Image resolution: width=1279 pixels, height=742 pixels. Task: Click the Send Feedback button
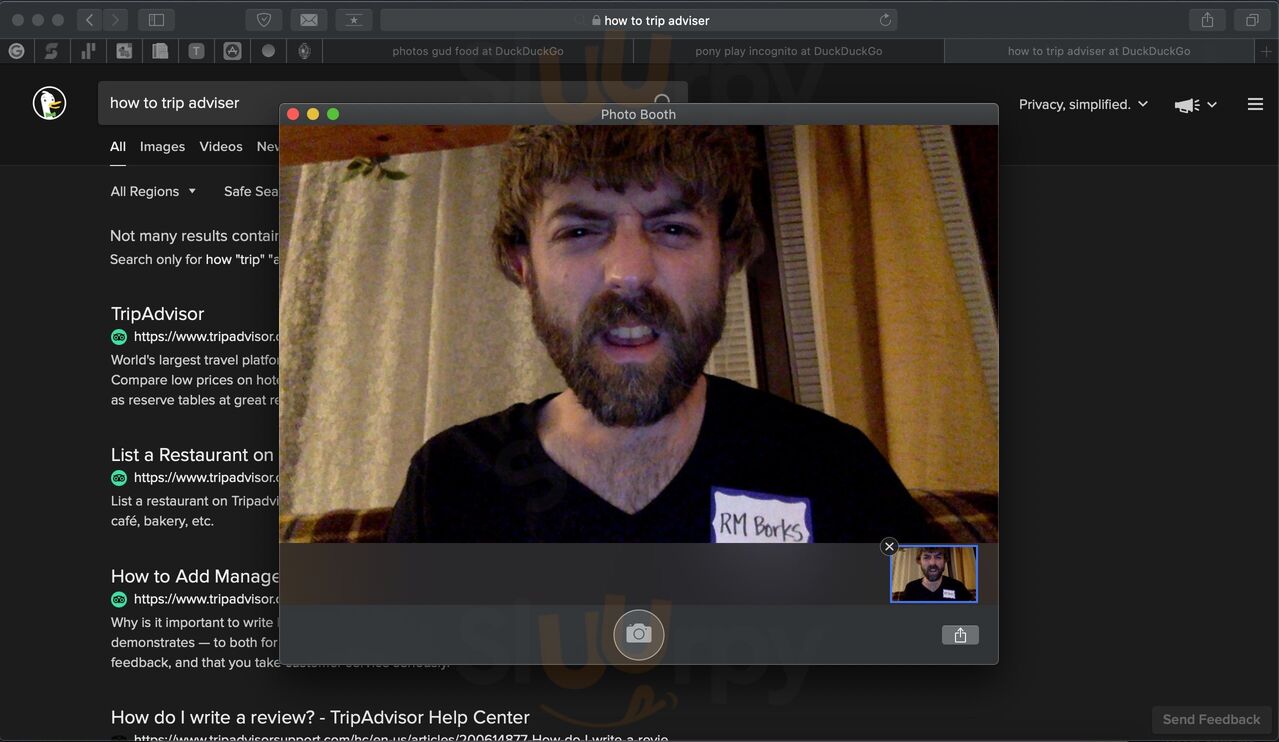click(x=1211, y=719)
